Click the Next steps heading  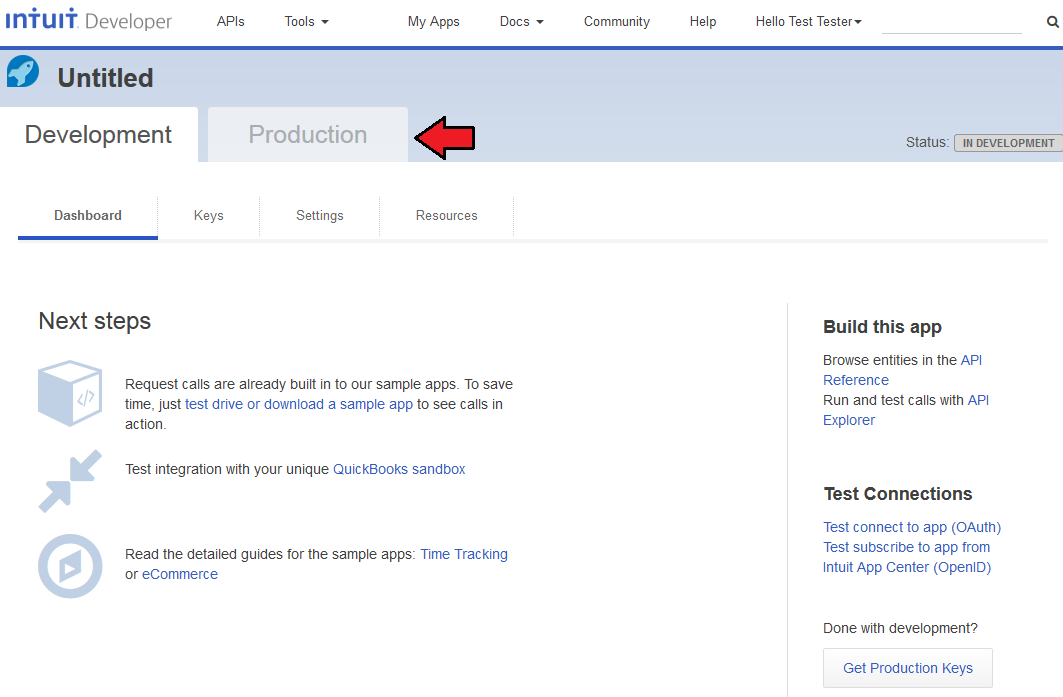coord(95,321)
